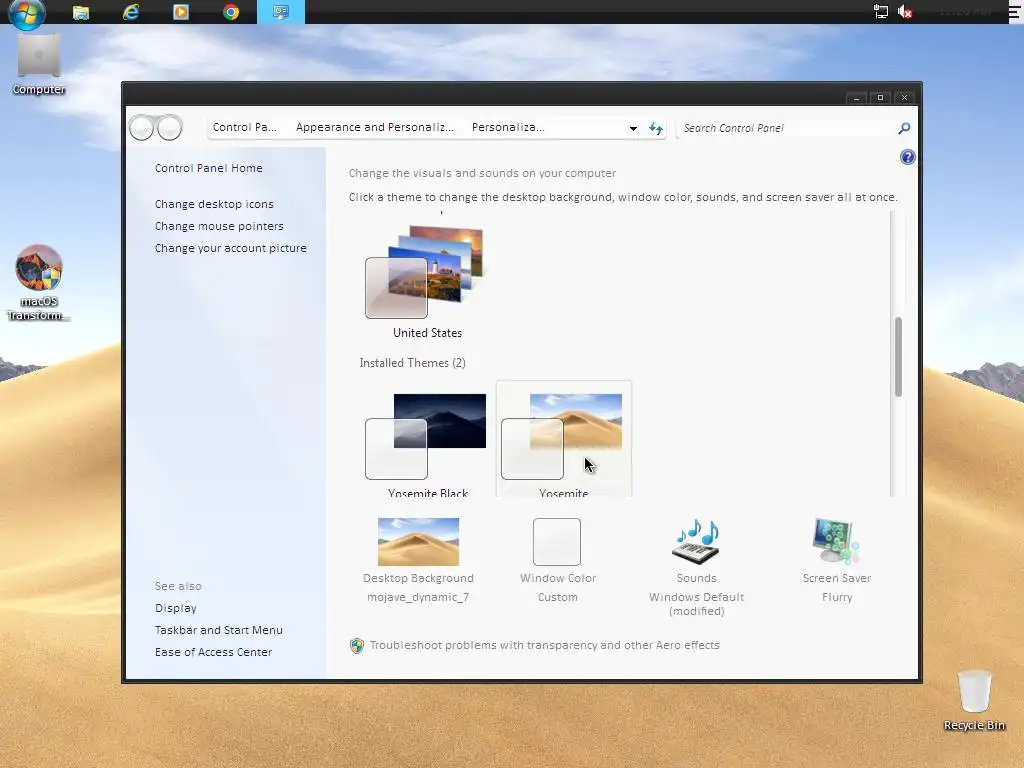The image size is (1024, 768).
Task: Open Desktop Background settings icon
Action: coord(418,541)
